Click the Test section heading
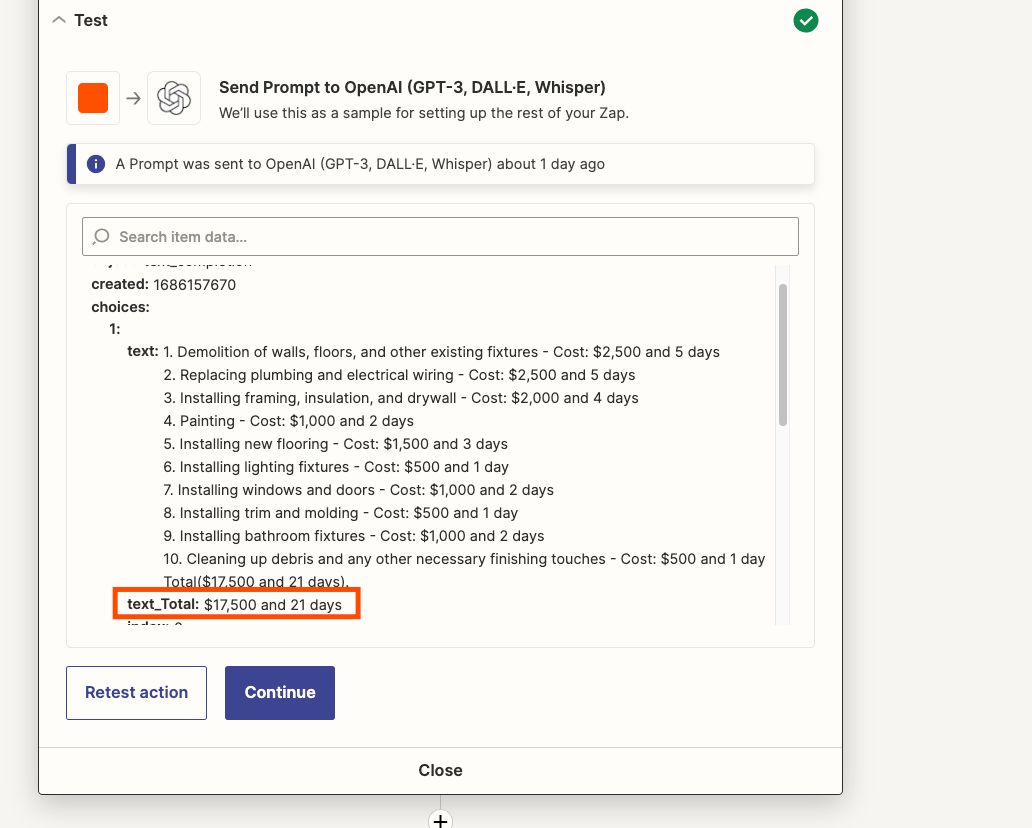The width and height of the screenshot is (1032, 828). click(x=91, y=20)
